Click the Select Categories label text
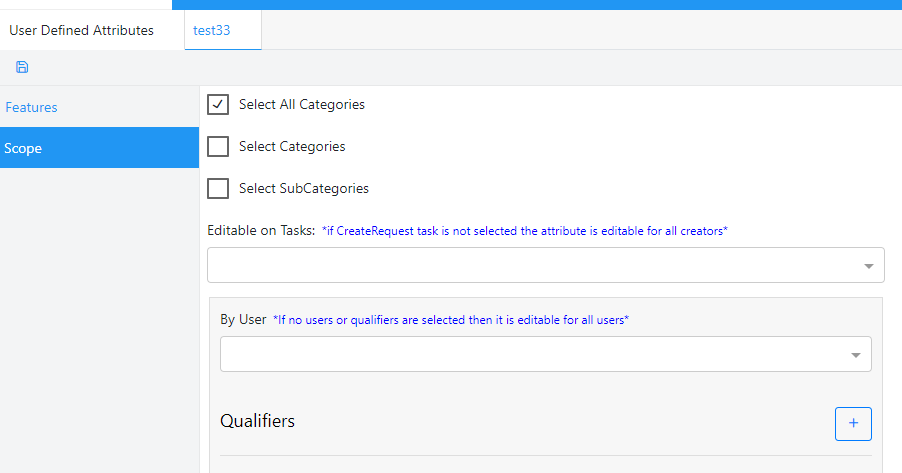The image size is (902, 473). [292, 146]
